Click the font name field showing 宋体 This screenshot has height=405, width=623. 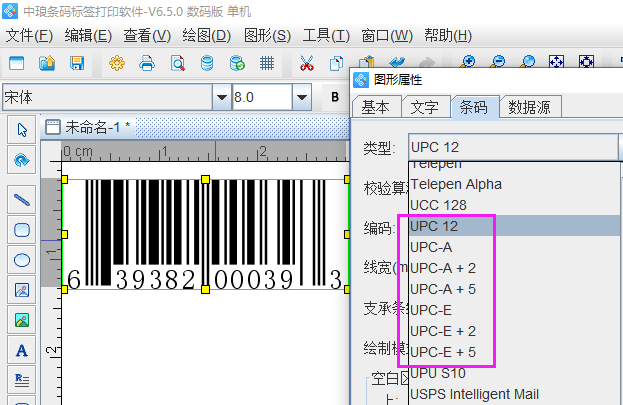tap(108, 97)
